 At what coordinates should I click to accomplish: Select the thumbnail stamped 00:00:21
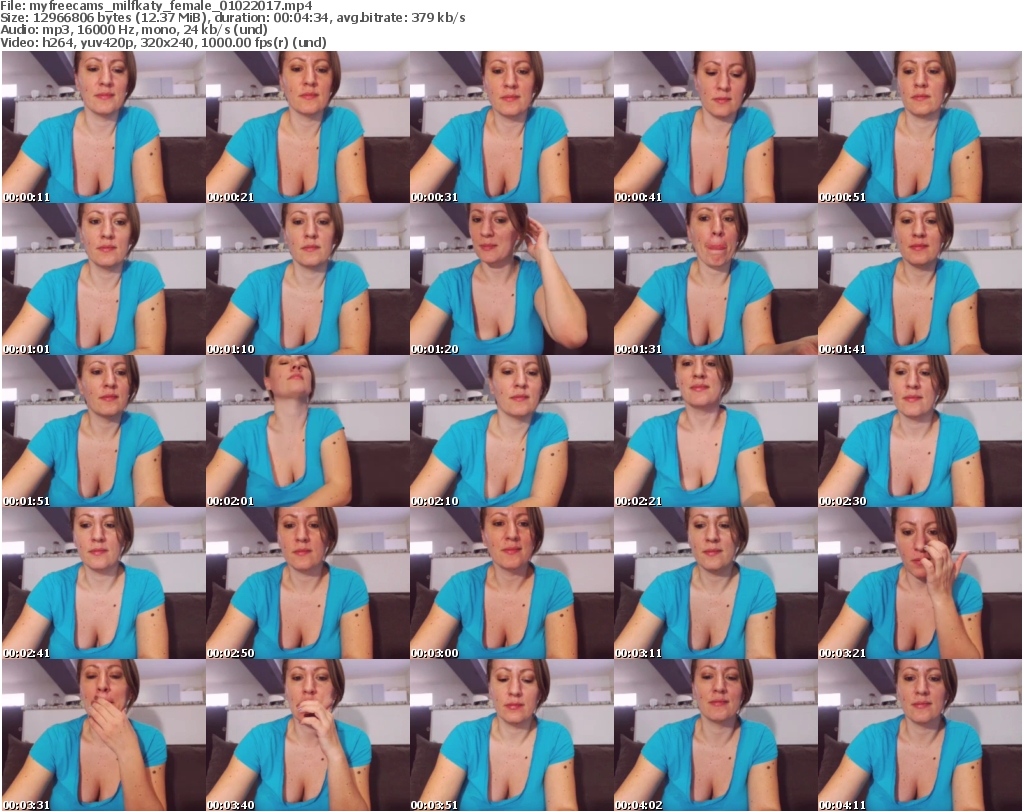308,127
